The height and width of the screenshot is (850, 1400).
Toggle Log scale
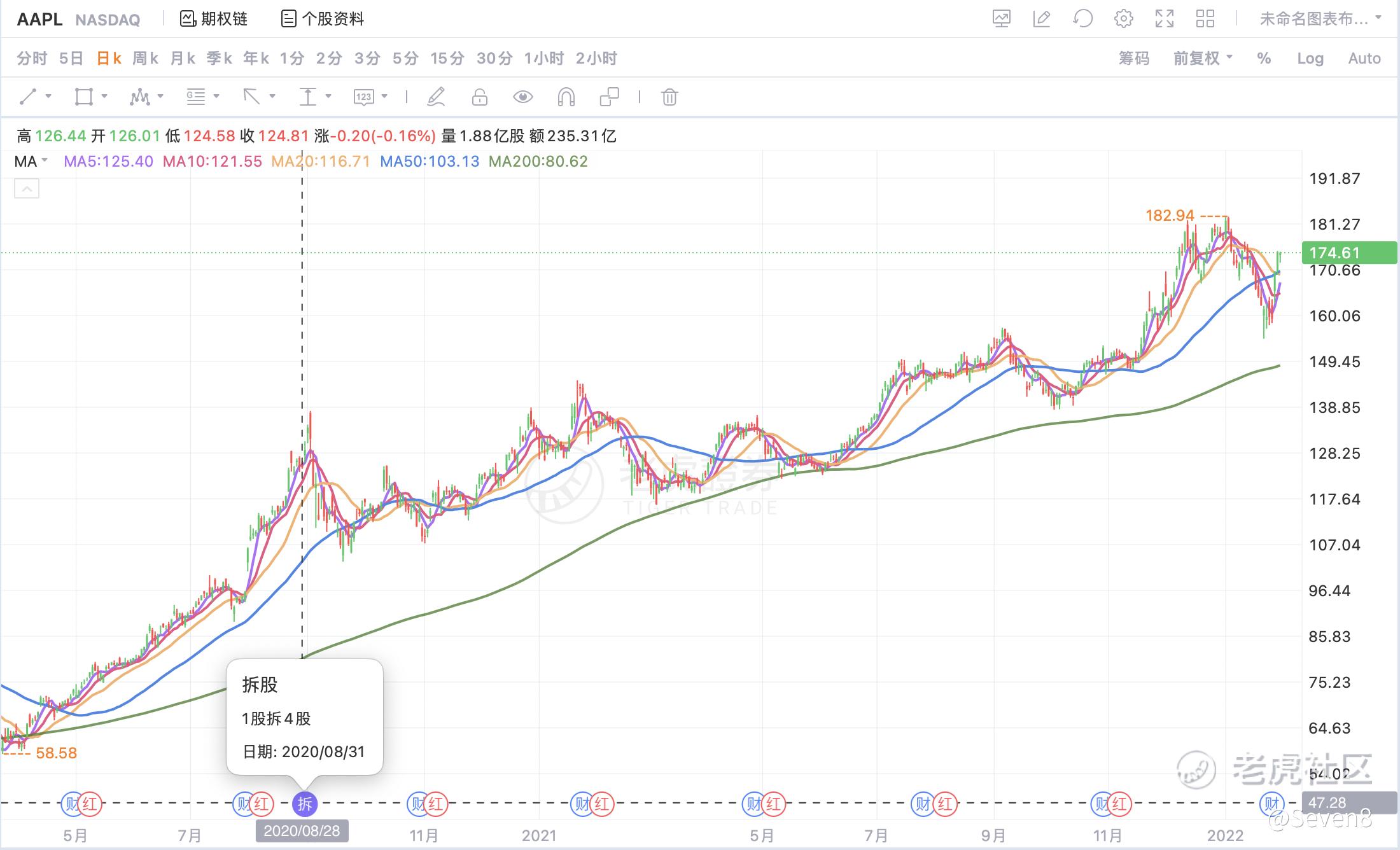point(1310,59)
